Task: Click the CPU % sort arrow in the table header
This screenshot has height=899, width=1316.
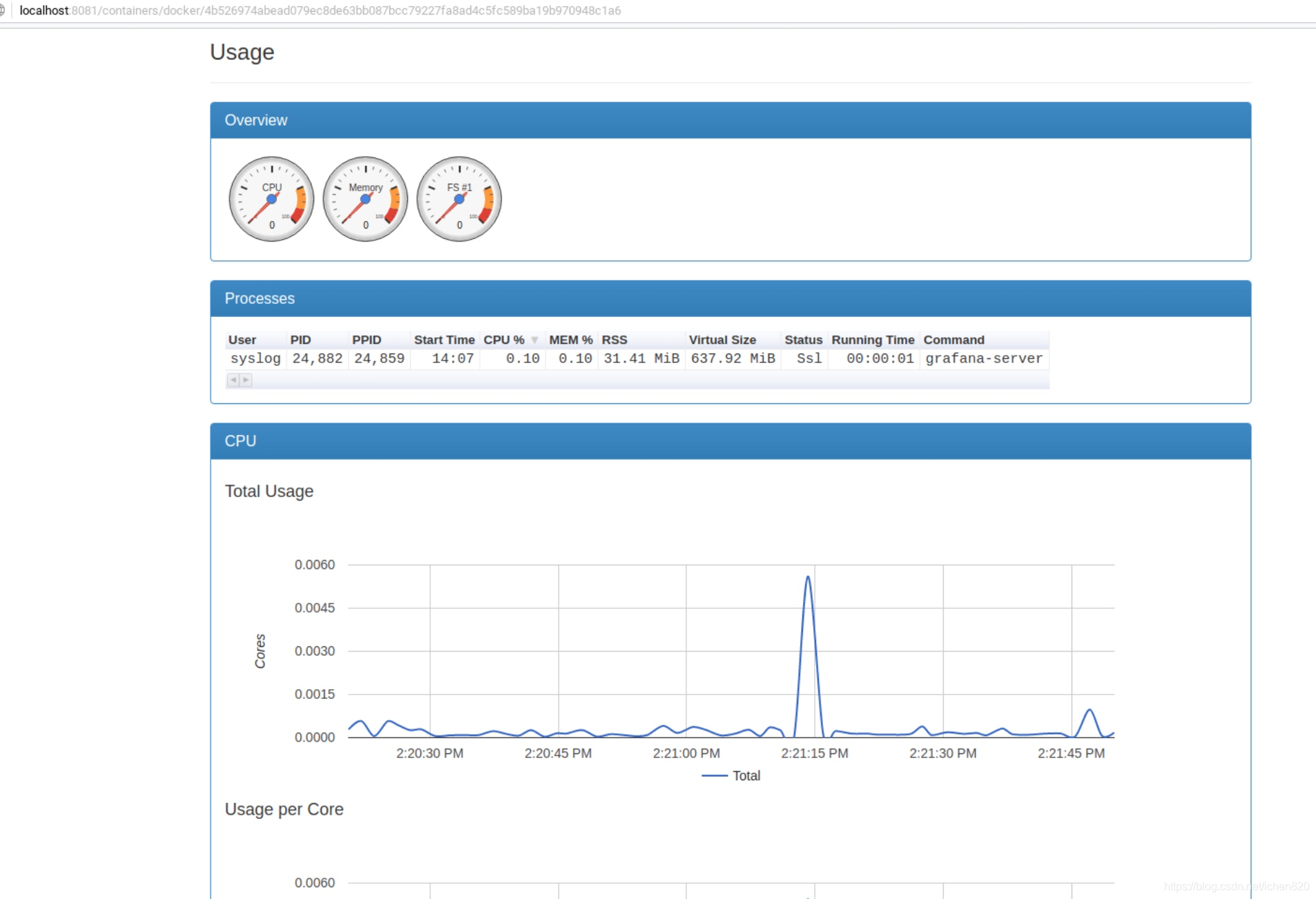Action: coord(534,340)
